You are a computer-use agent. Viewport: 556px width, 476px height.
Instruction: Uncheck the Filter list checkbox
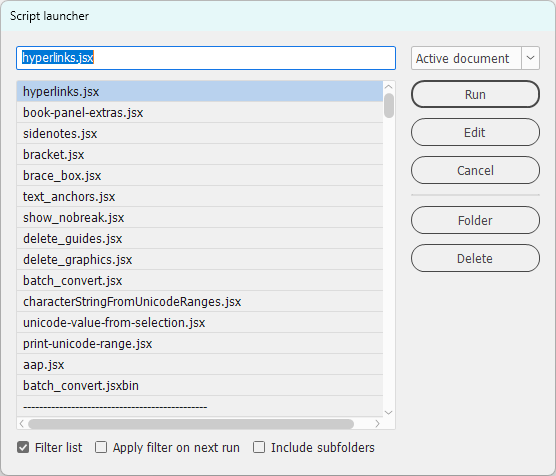[23, 447]
